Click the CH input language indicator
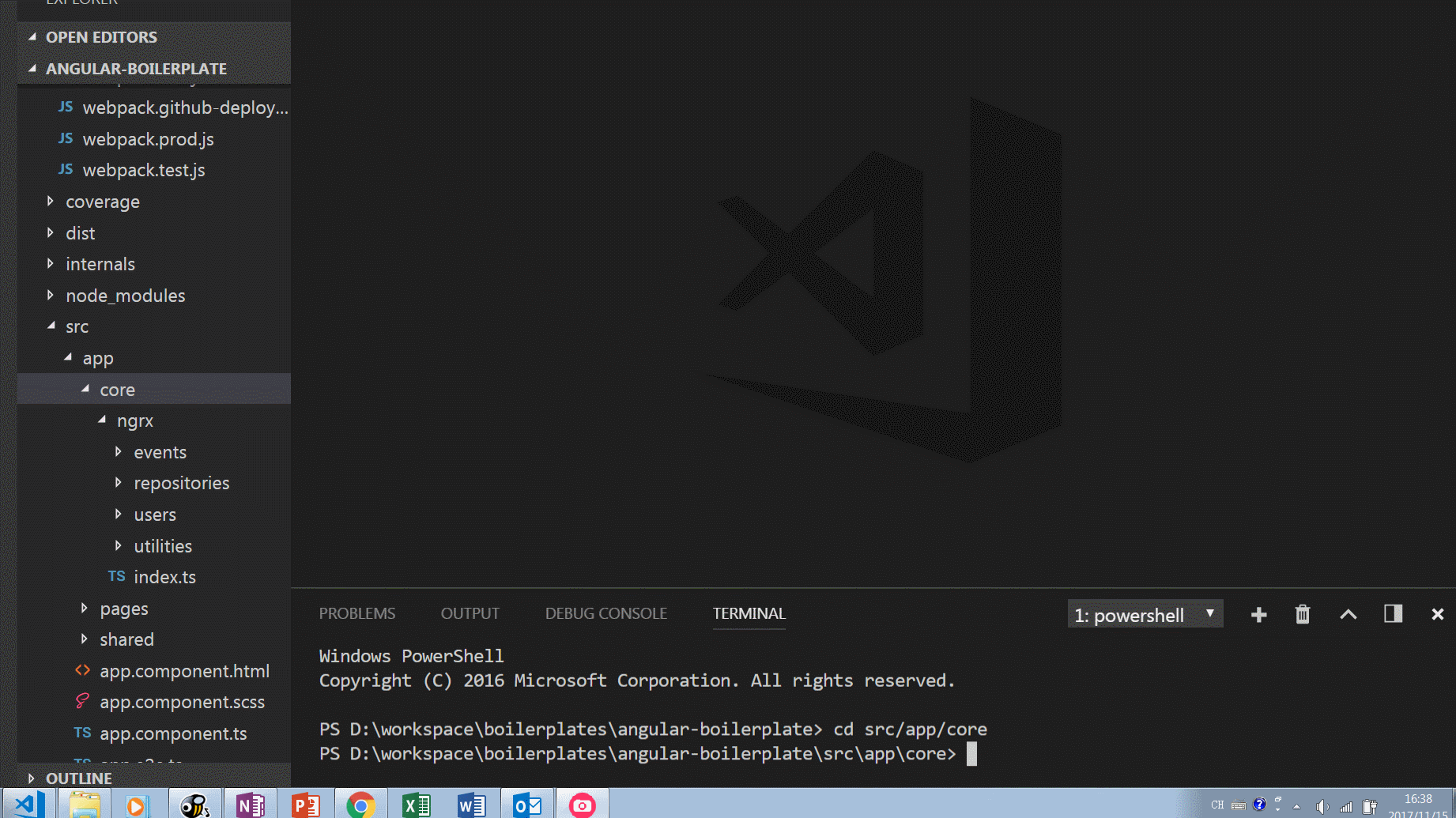 pyautogui.click(x=1217, y=805)
